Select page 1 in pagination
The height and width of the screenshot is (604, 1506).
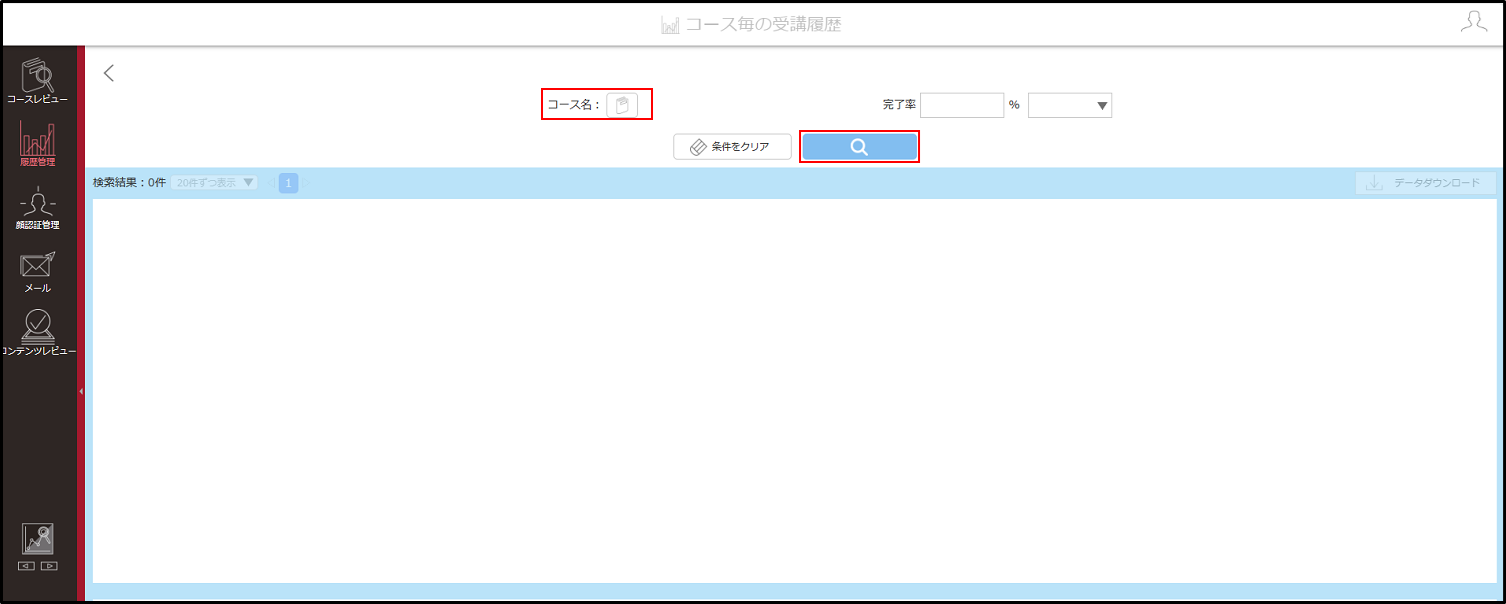click(288, 183)
